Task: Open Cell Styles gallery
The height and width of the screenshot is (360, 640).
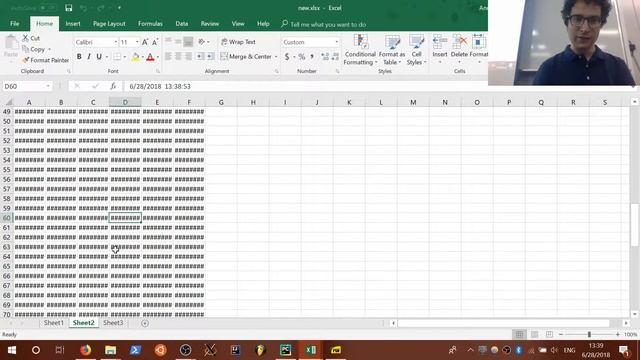Action: click(x=416, y=50)
